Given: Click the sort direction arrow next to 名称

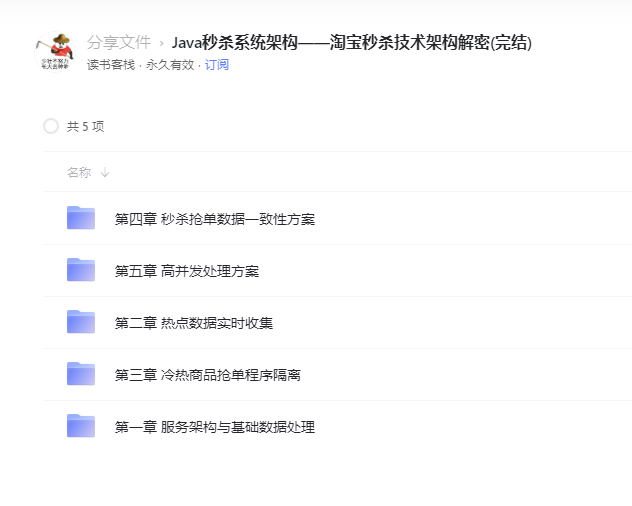Looking at the screenshot, I should (105, 173).
